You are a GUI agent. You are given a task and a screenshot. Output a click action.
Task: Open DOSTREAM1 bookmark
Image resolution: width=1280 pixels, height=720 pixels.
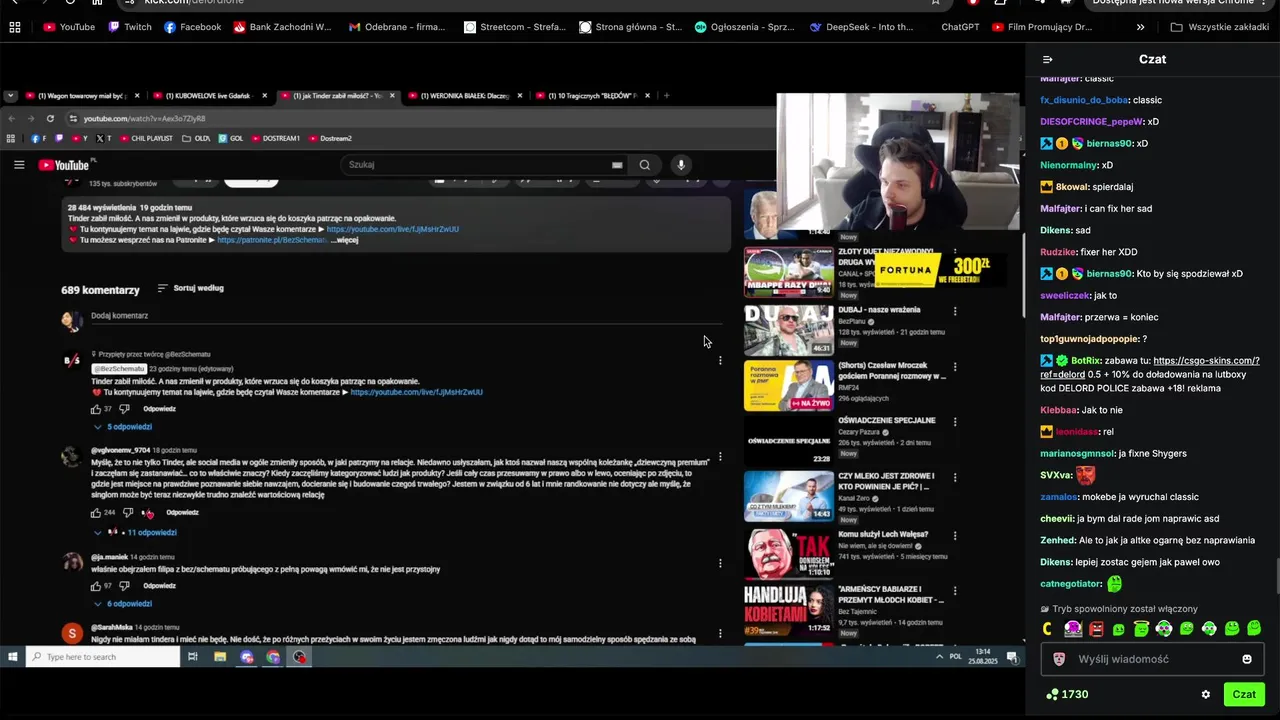point(274,138)
